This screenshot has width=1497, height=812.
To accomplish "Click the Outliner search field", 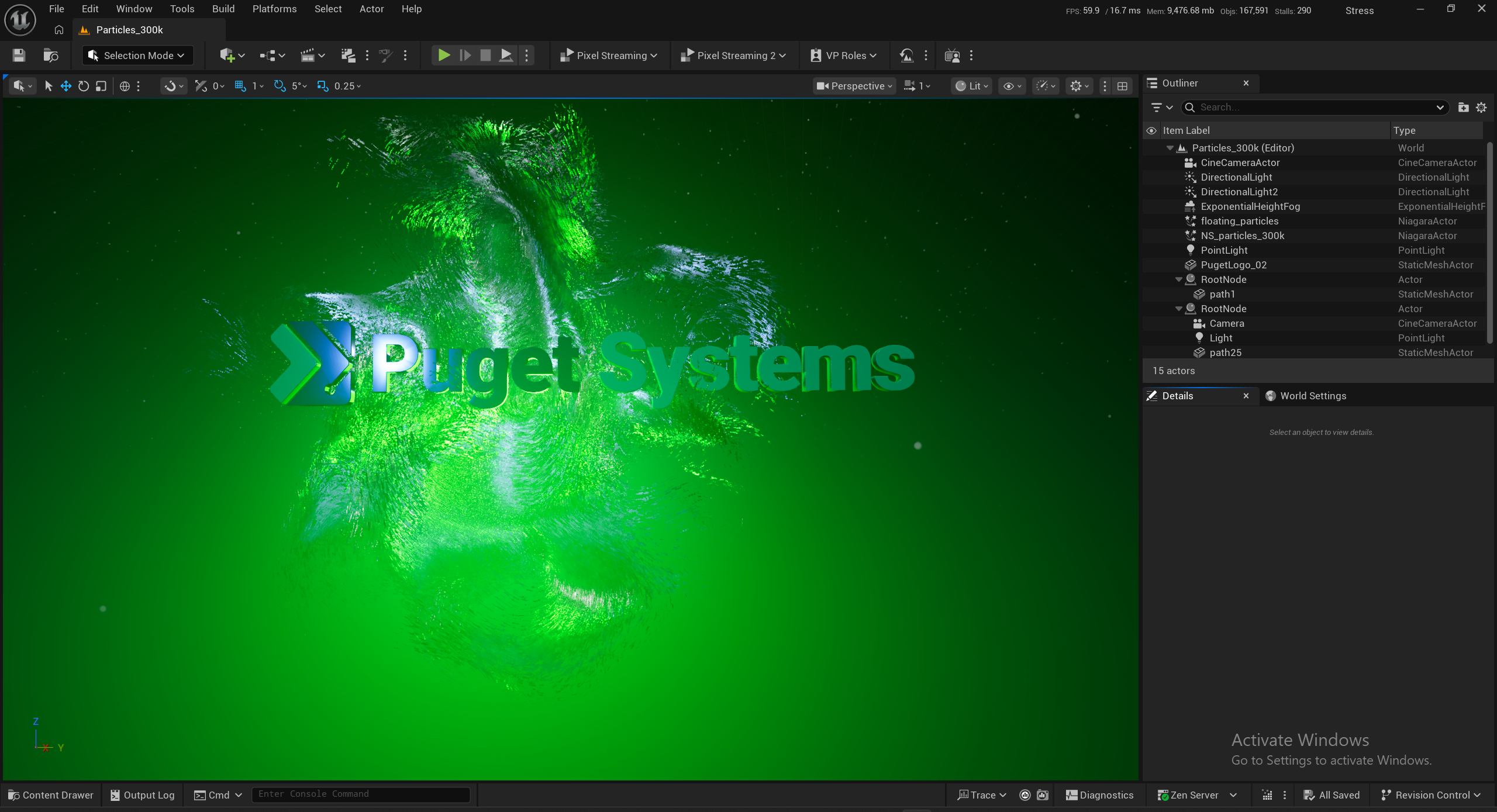I will click(1315, 107).
